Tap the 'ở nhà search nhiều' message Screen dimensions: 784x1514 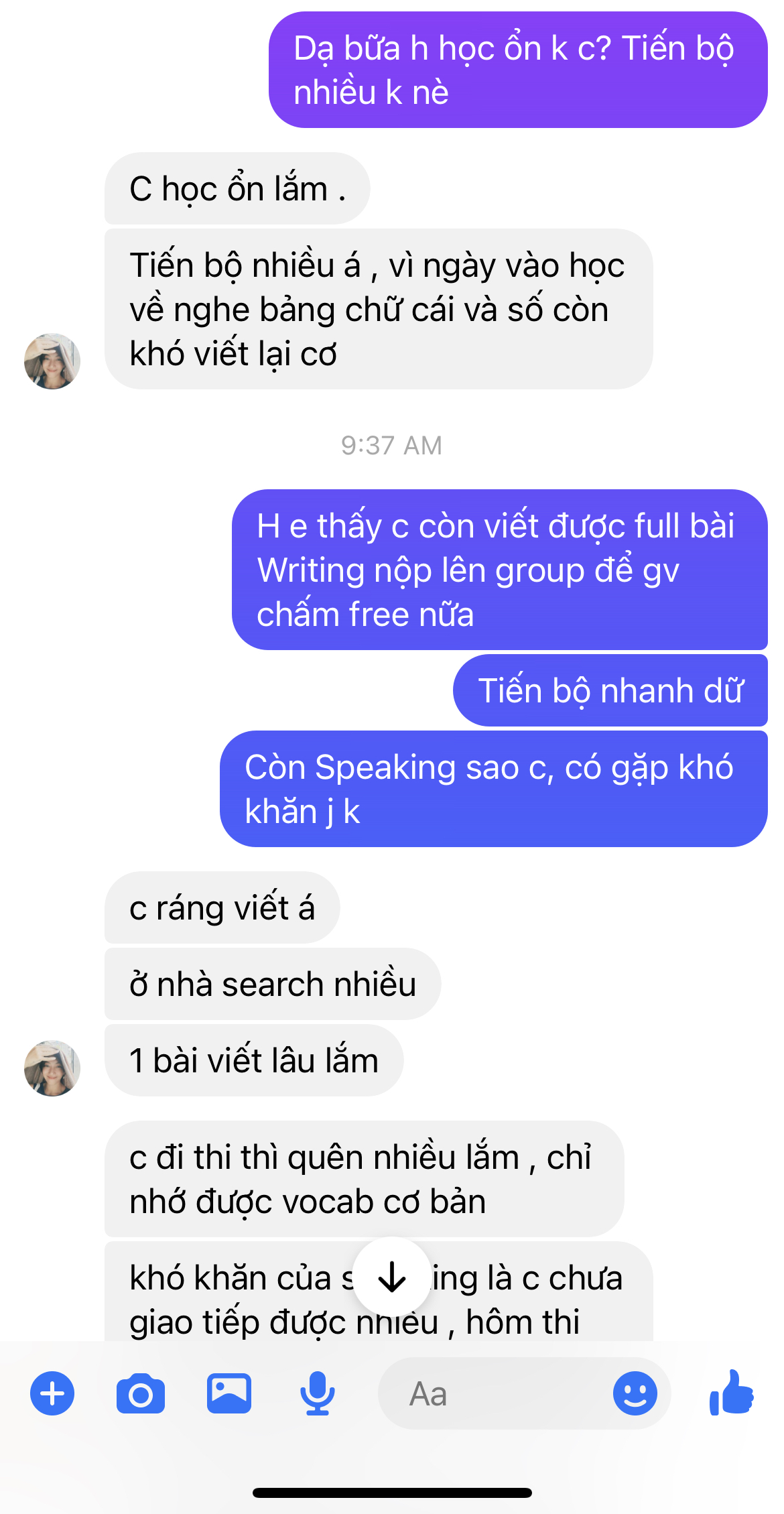[x=273, y=984]
